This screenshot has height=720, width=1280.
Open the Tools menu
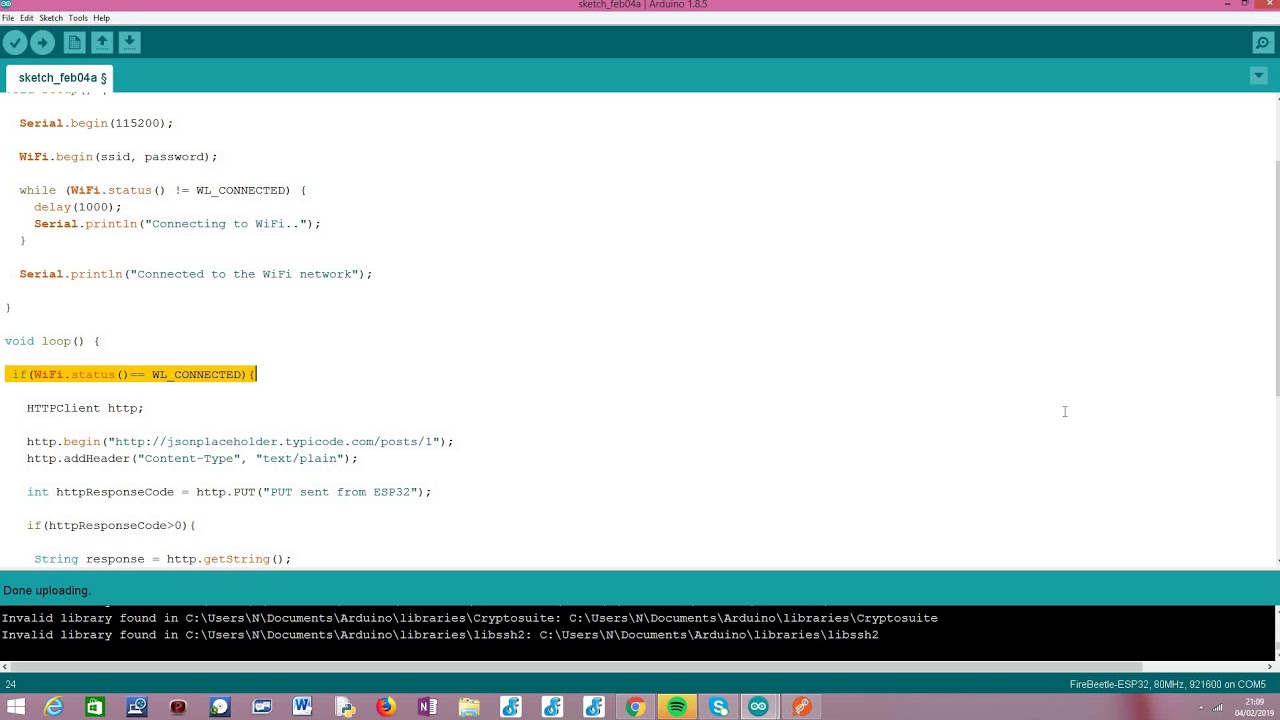[78, 18]
